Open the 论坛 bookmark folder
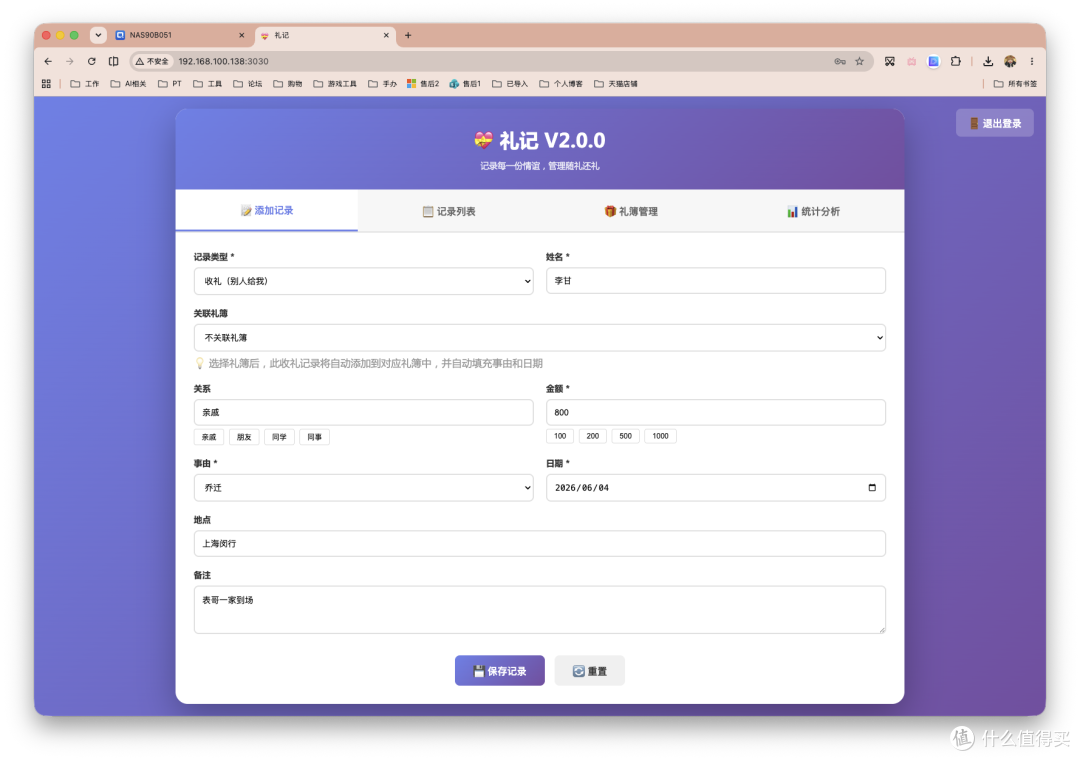 248,83
